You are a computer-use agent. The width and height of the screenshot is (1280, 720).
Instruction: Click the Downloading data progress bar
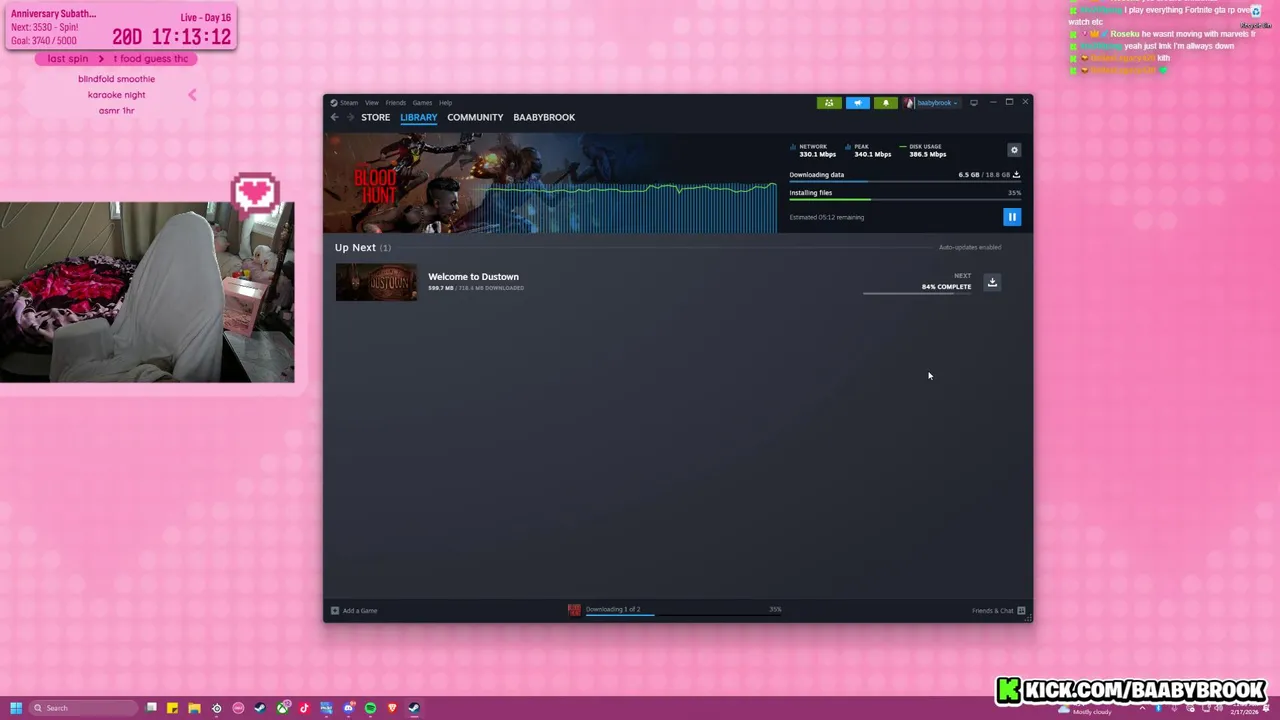[904, 182]
